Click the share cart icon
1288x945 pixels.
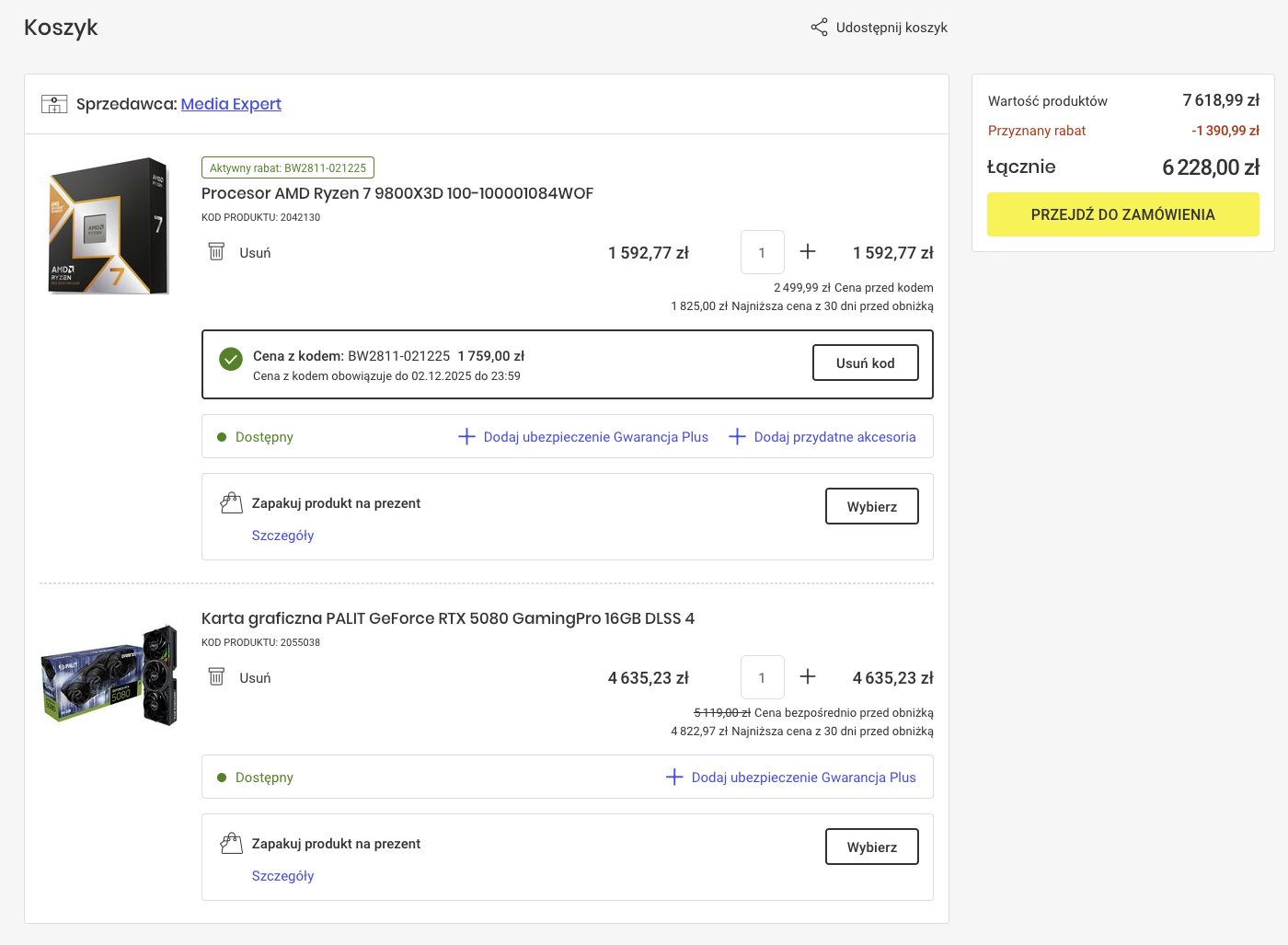tap(819, 28)
